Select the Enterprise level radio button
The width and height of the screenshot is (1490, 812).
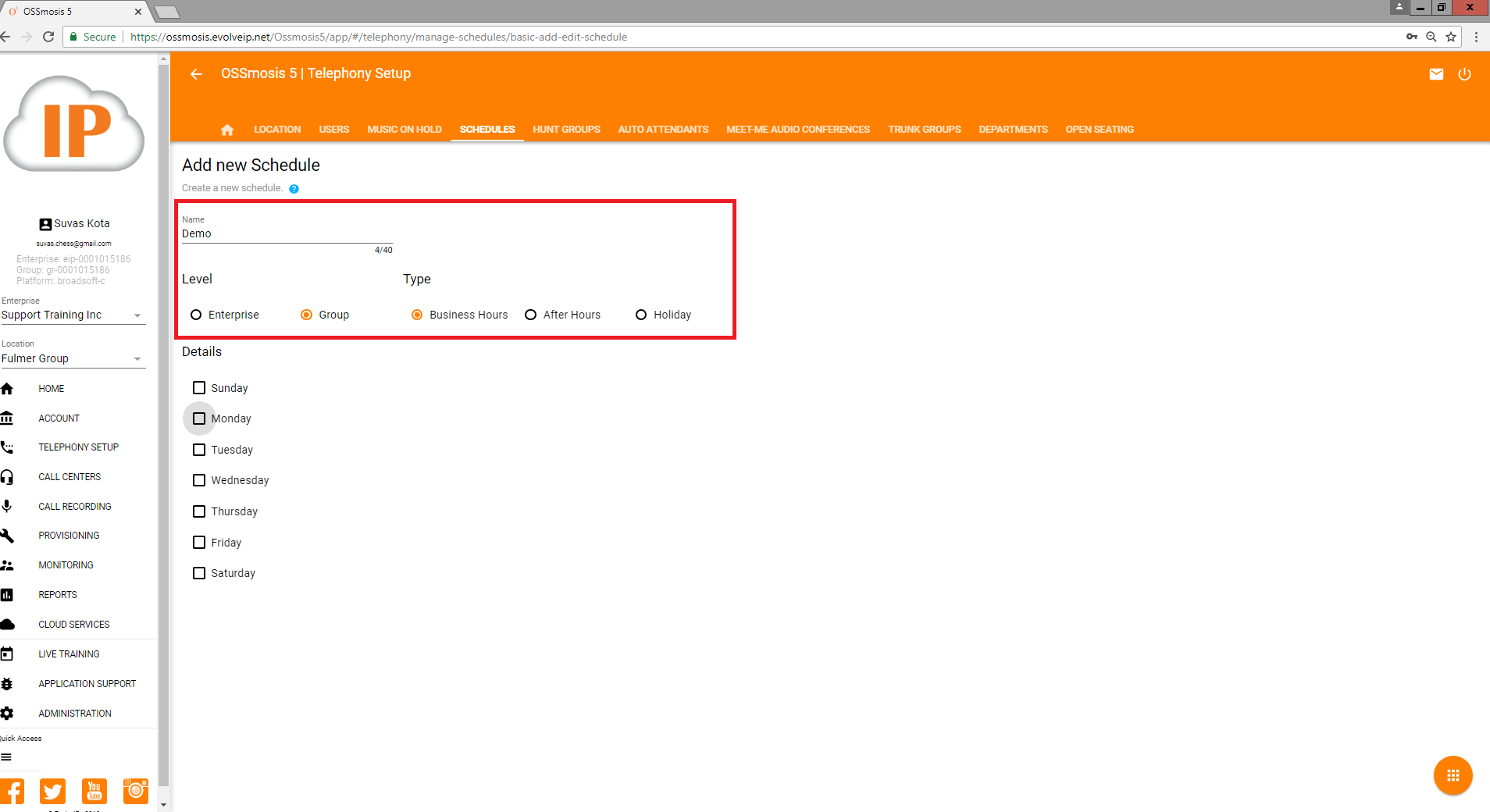(x=196, y=315)
